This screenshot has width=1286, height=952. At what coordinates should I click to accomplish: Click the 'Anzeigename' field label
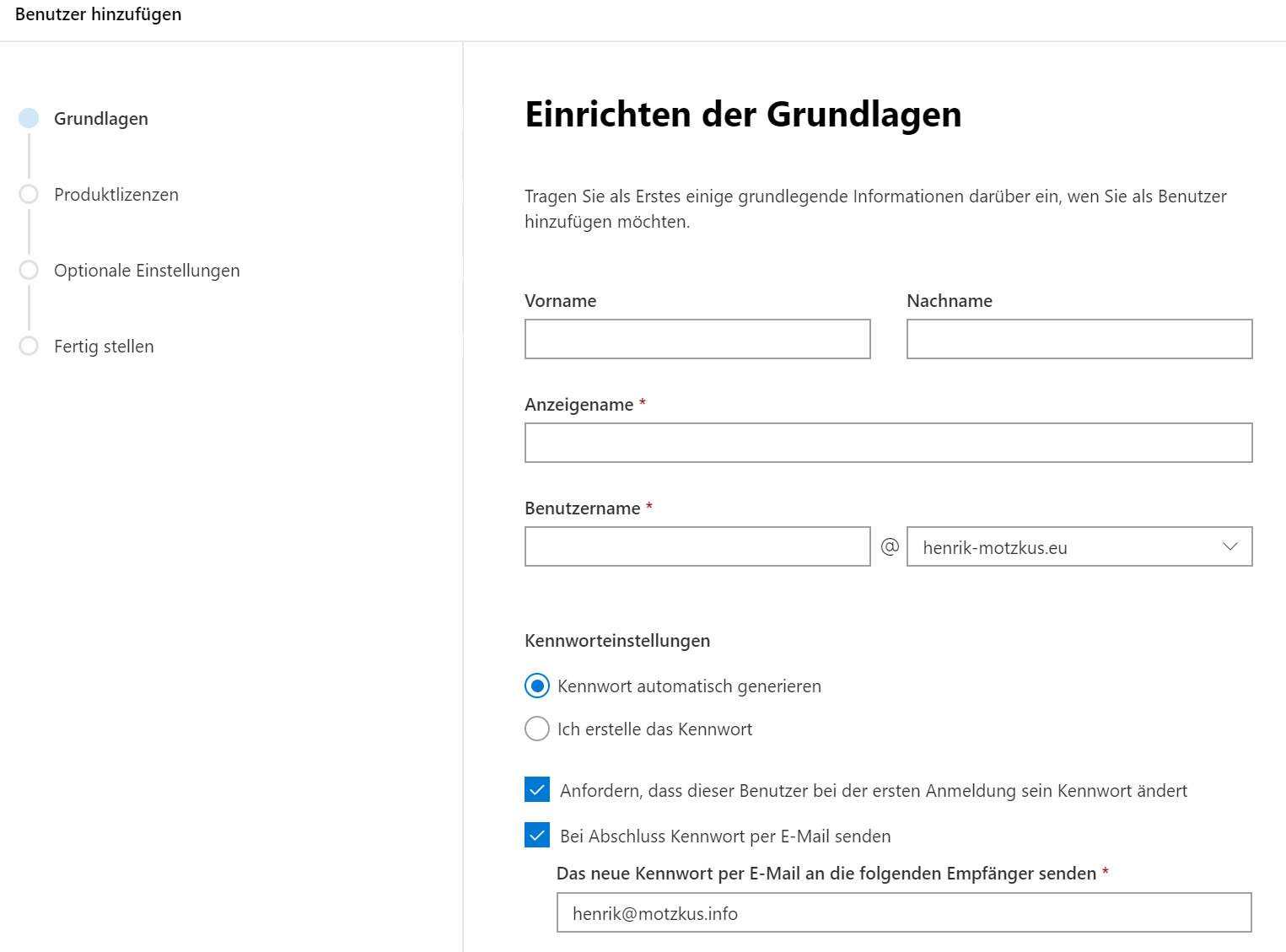point(579,405)
